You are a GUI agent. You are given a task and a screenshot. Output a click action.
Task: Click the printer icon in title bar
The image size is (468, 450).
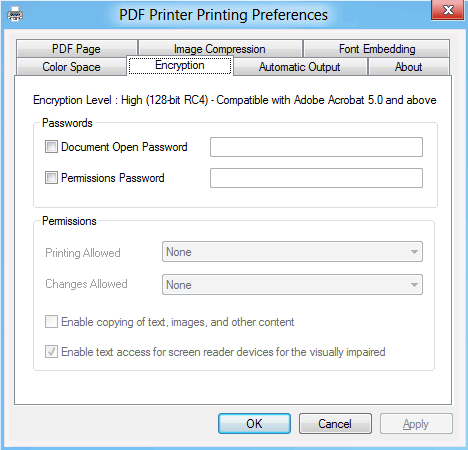click(15, 15)
